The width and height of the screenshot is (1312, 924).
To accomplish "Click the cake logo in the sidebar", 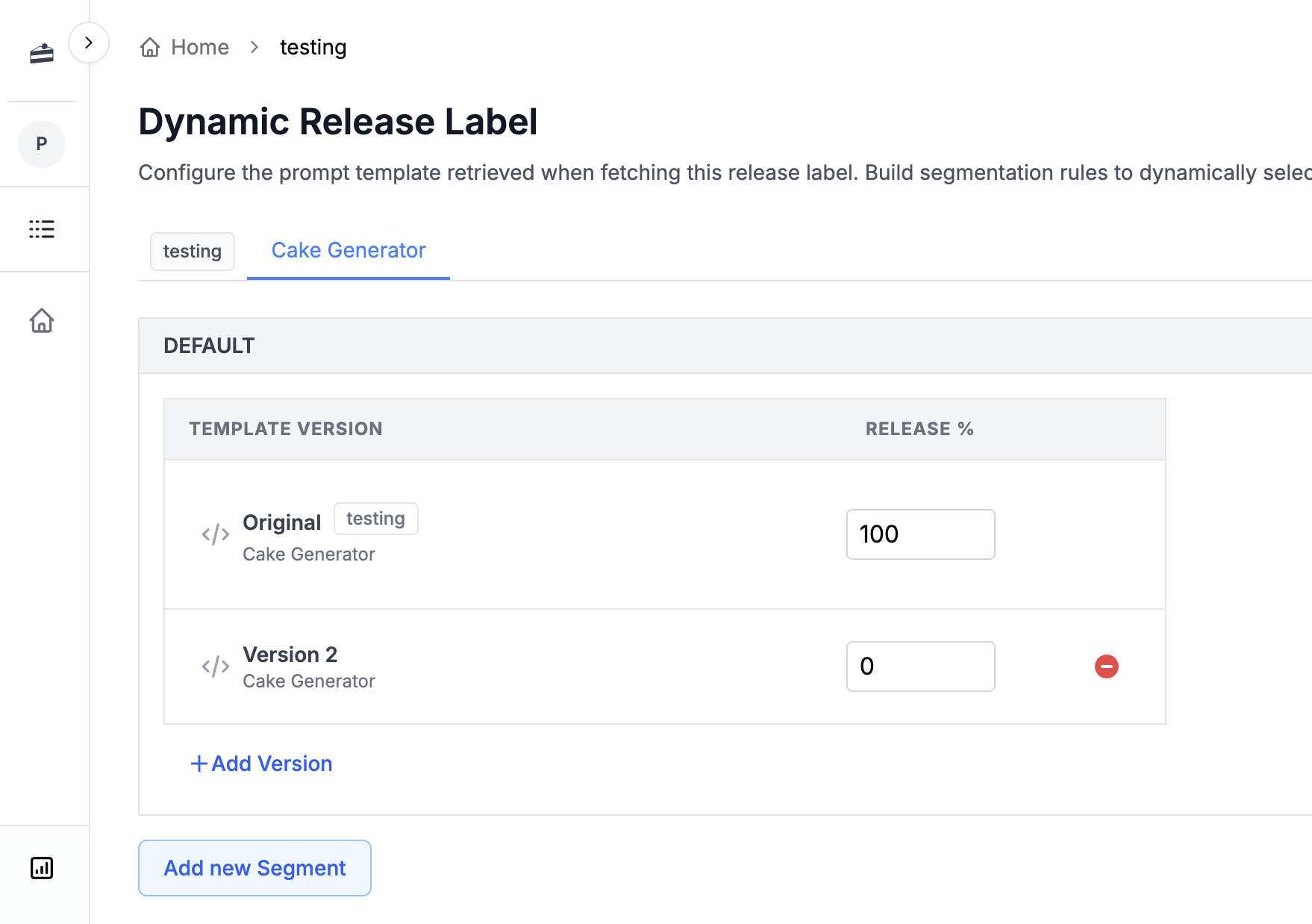I will (x=42, y=52).
